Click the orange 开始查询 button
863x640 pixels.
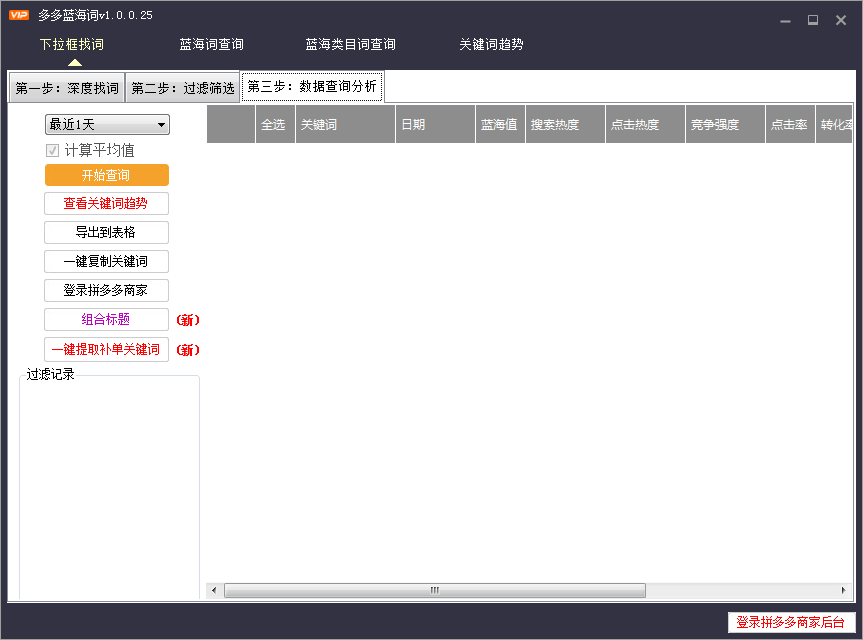[x=107, y=175]
